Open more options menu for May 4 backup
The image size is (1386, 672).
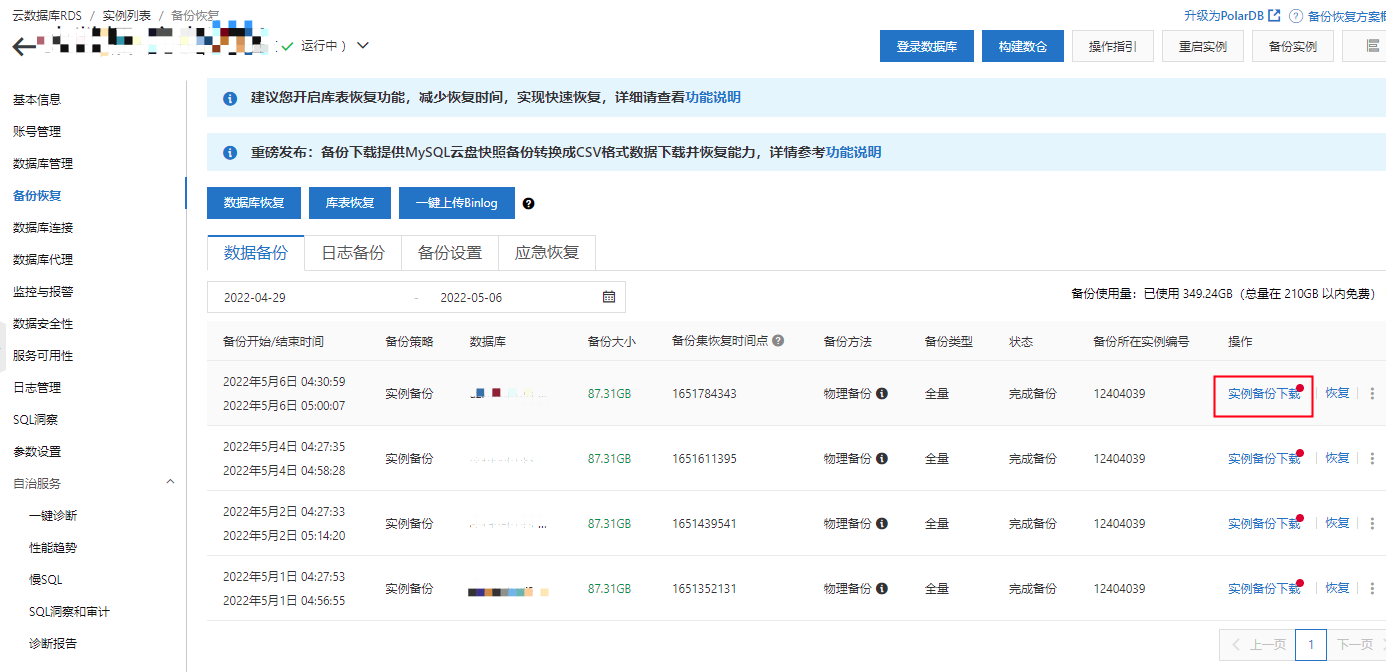[1372, 459]
